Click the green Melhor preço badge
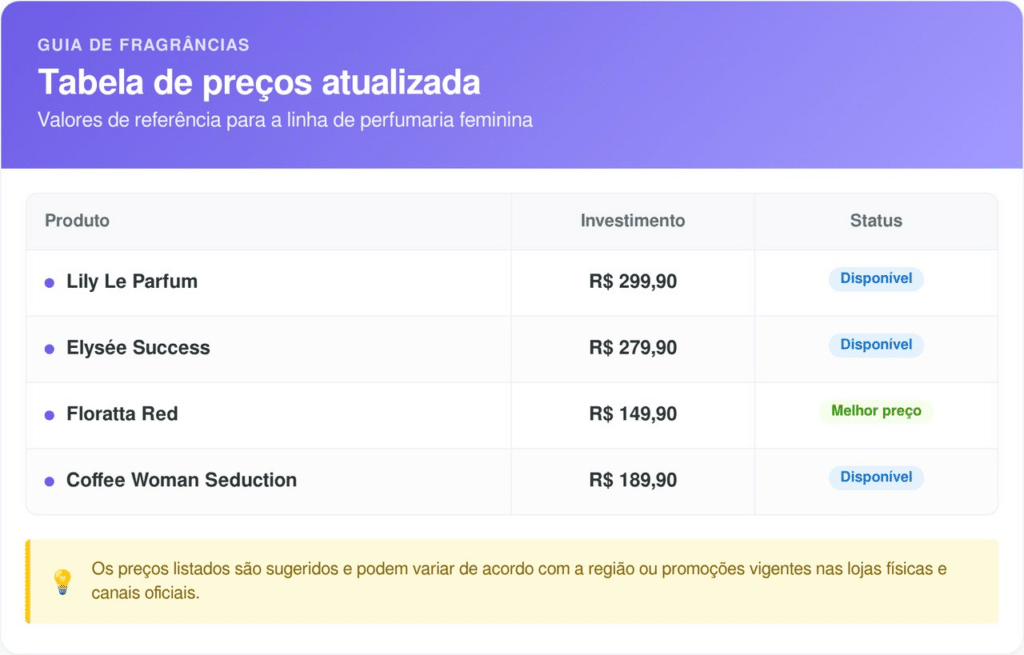This screenshot has height=655, width=1024. click(x=876, y=411)
